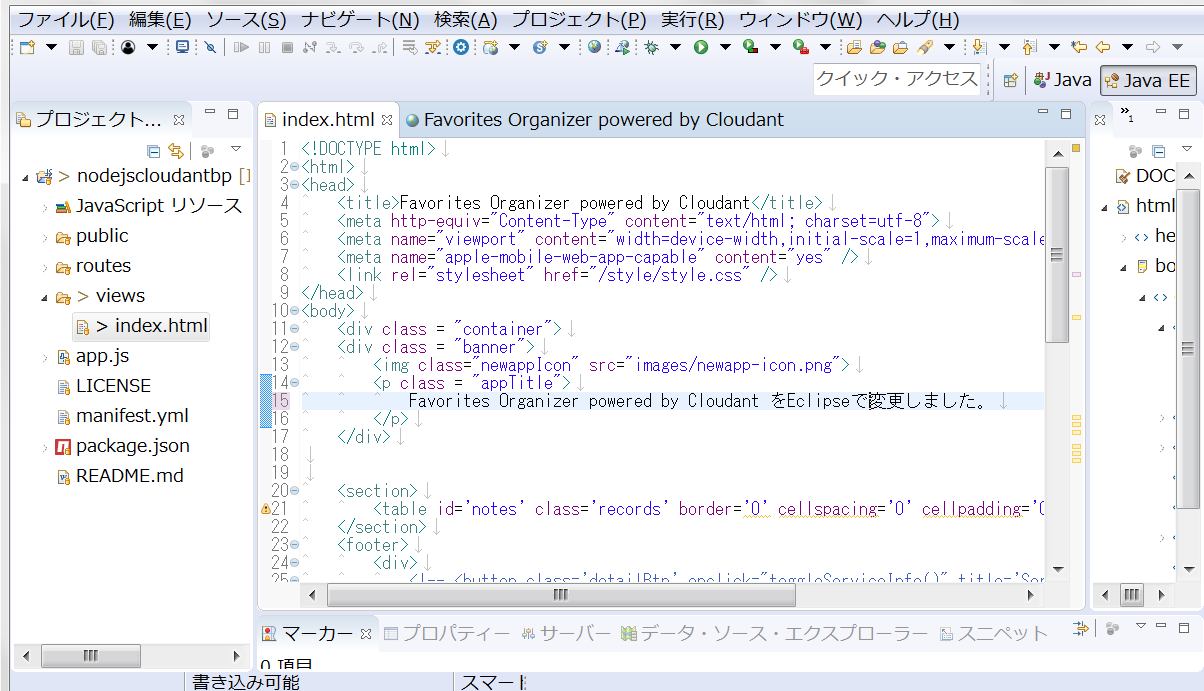Open the 編集(E) menu
The width and height of the screenshot is (1204, 691).
point(160,20)
